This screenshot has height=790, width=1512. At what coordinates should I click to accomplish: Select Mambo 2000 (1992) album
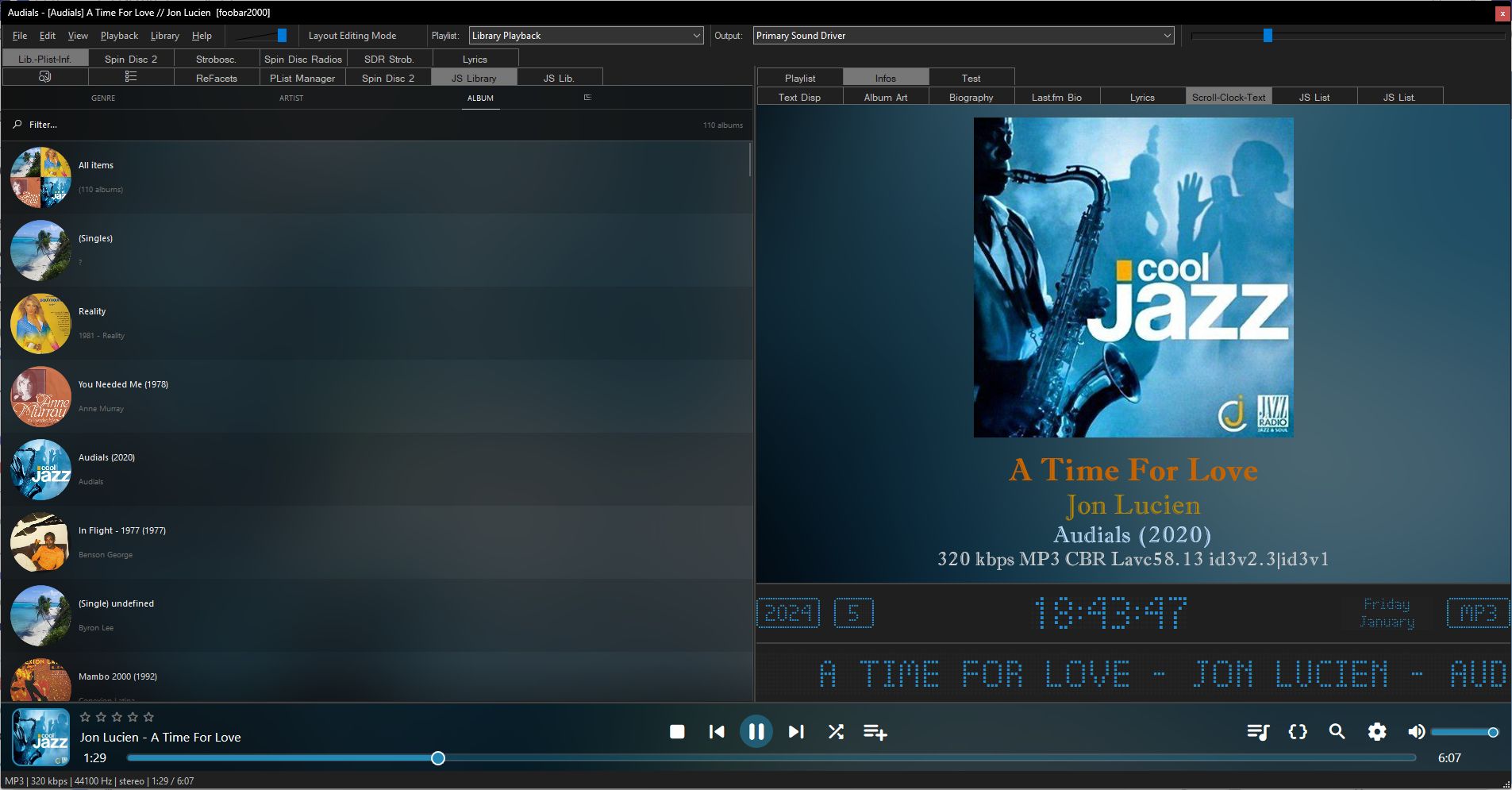click(x=376, y=677)
